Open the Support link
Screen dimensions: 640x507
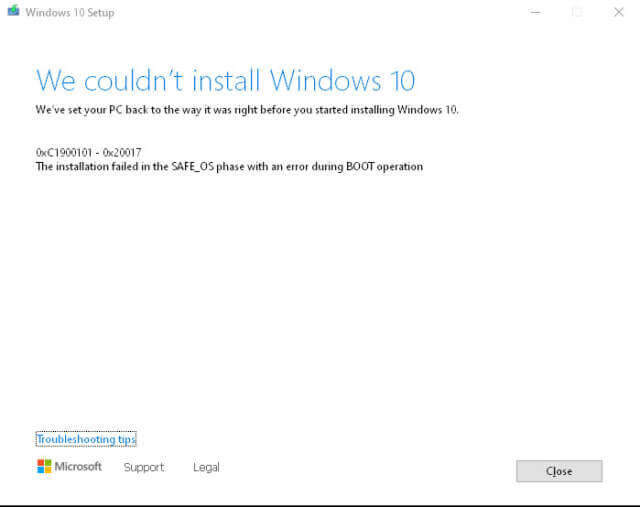144,467
